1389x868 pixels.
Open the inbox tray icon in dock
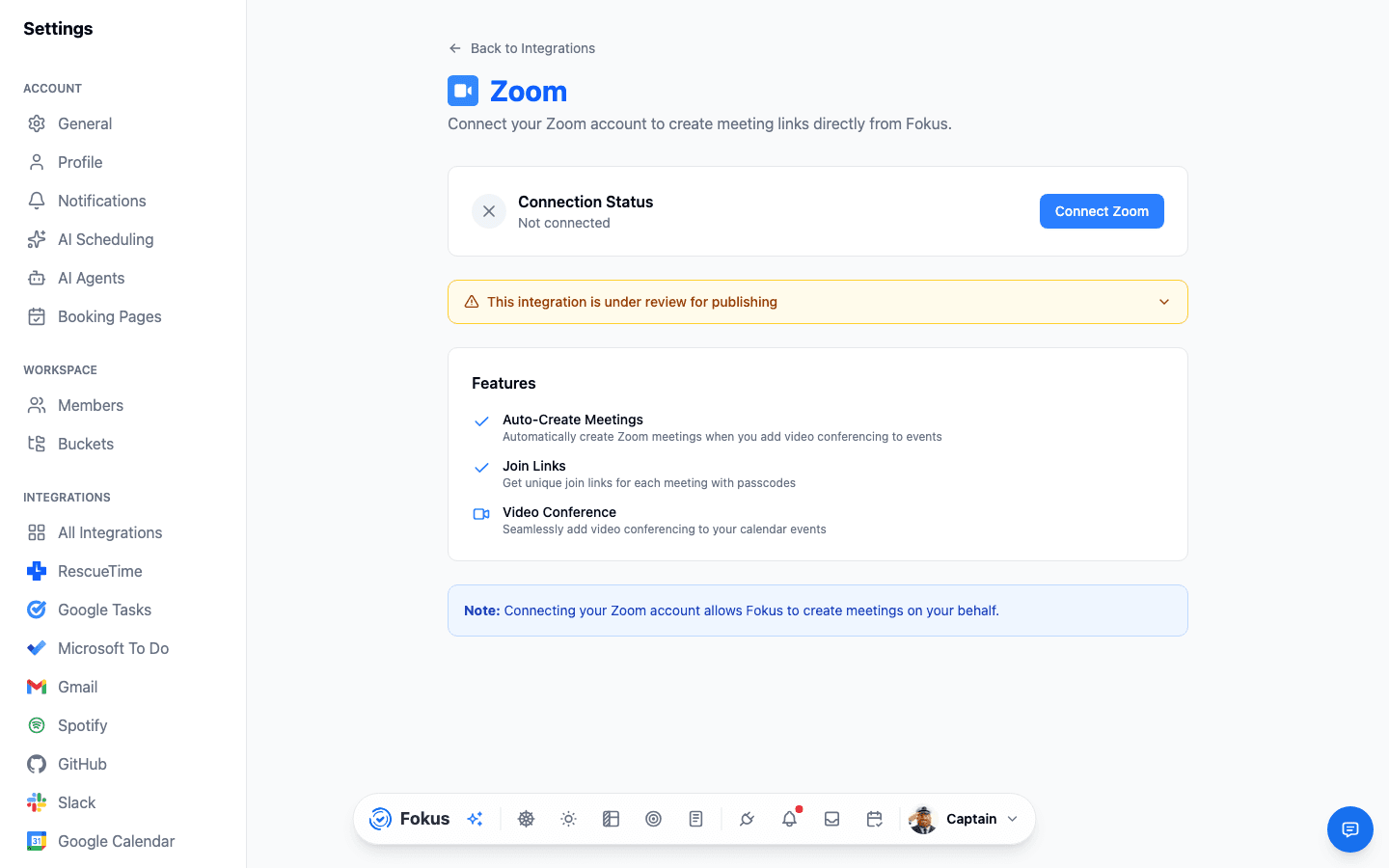[832, 819]
